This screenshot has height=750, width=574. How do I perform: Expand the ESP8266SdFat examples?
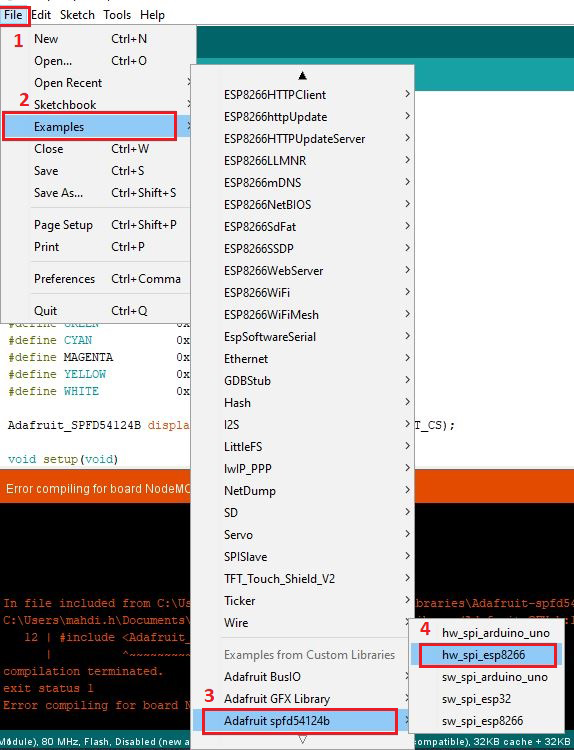302,227
